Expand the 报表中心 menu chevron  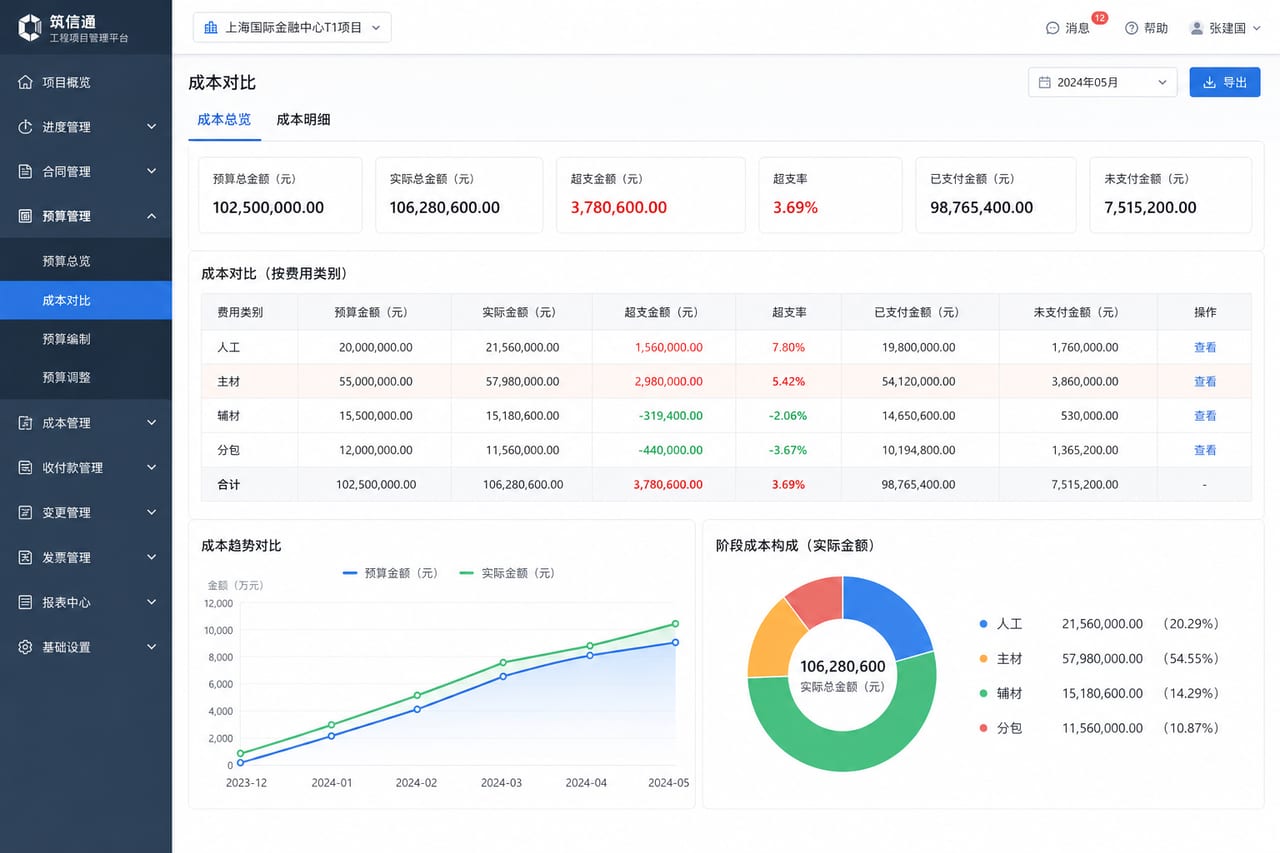tap(151, 603)
